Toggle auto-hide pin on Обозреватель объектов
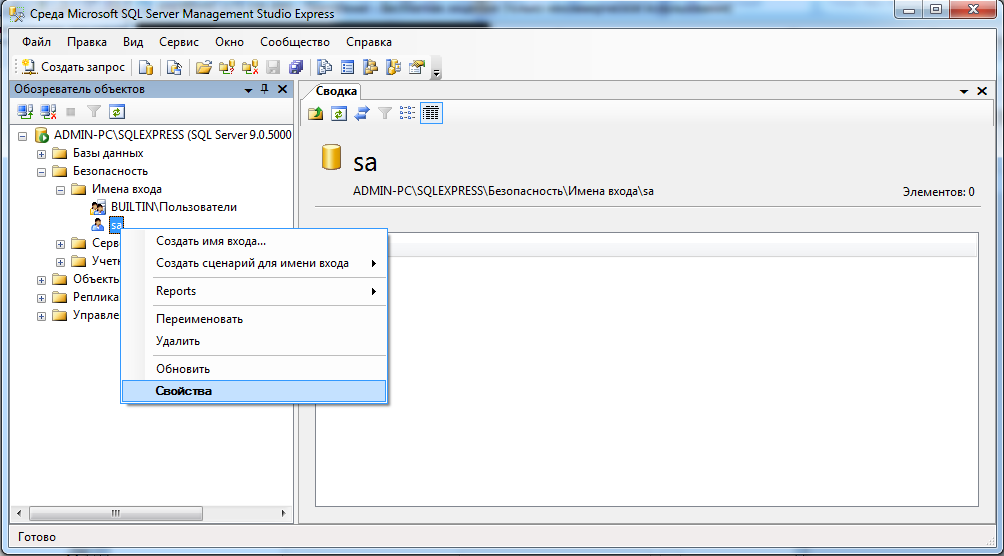1004x556 pixels. click(x=264, y=90)
